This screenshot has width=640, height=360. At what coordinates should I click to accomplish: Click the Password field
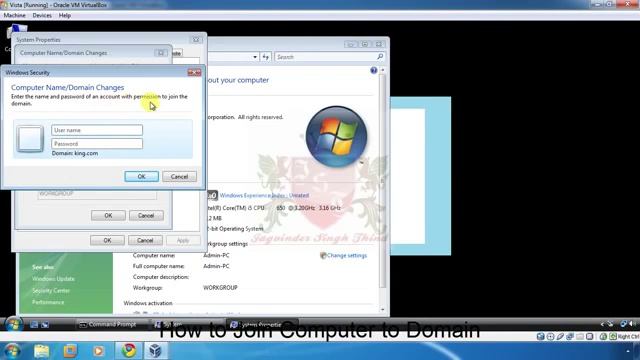(97, 144)
